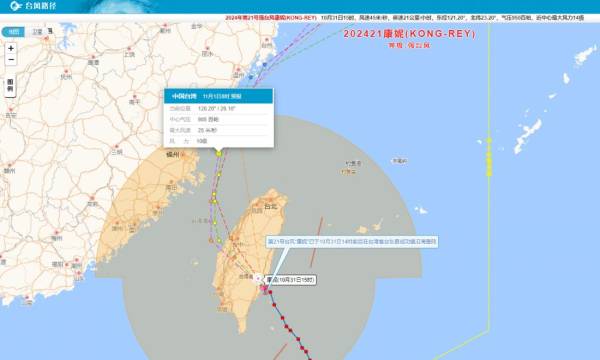
Task: Select the 风力 wind force row in popup
Action: (x=218, y=141)
